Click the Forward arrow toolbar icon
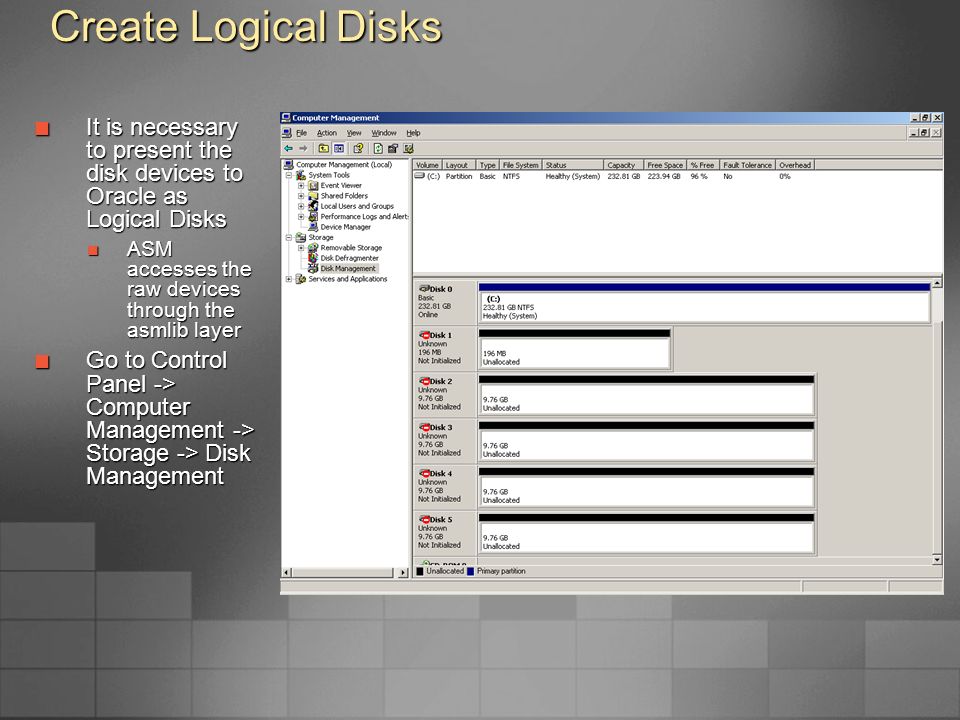 tap(303, 148)
